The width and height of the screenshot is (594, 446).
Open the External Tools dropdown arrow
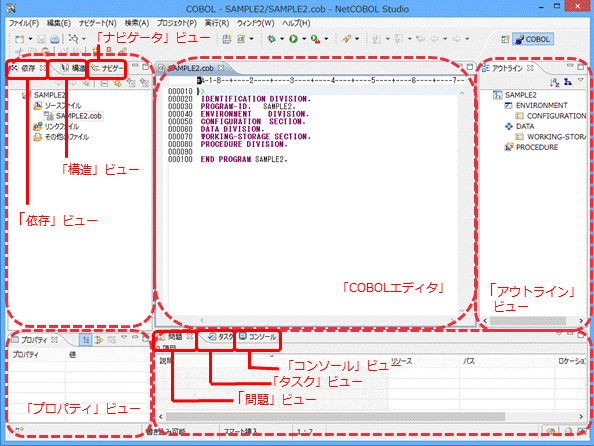coord(326,39)
